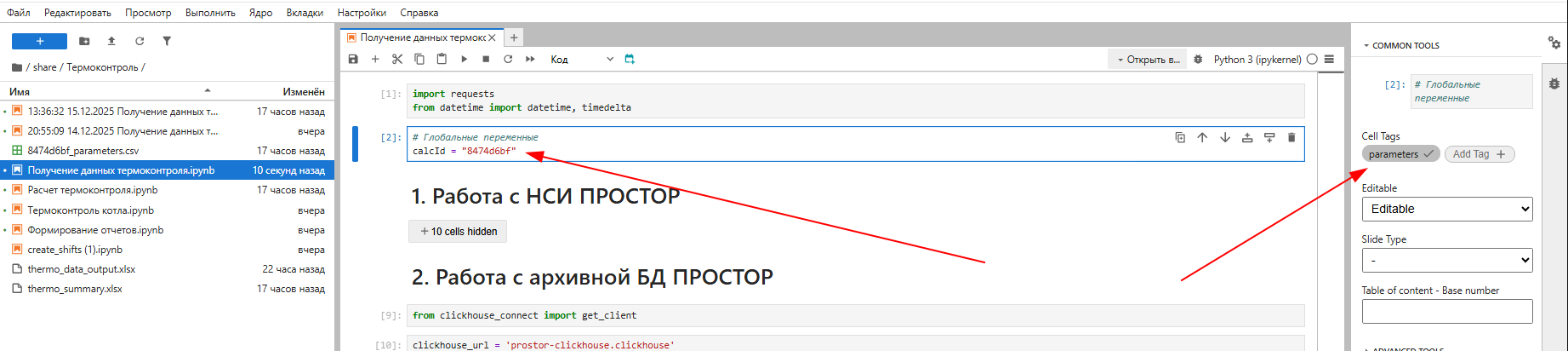Open the Editable dropdown
The width and height of the screenshot is (1568, 351).
click(x=1446, y=209)
